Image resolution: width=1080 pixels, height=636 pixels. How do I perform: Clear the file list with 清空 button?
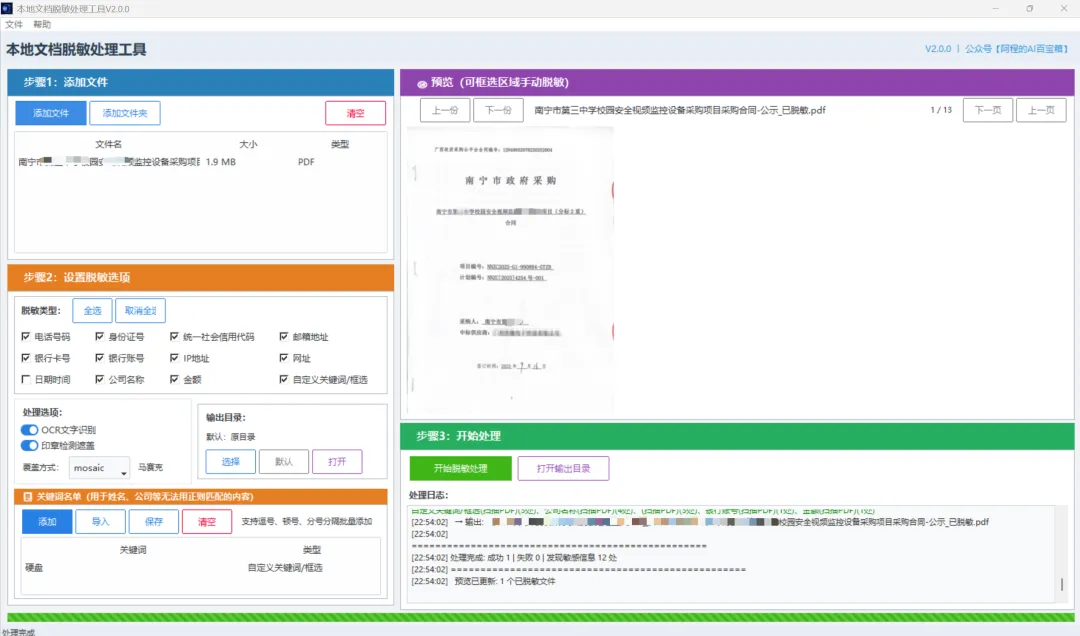(355, 113)
